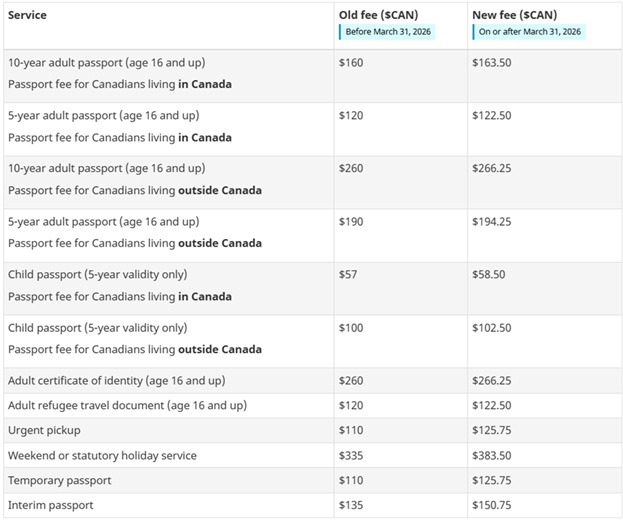Click the "On or after March 31, 2026" label
This screenshot has width=623, height=520.
[x=530, y=31]
